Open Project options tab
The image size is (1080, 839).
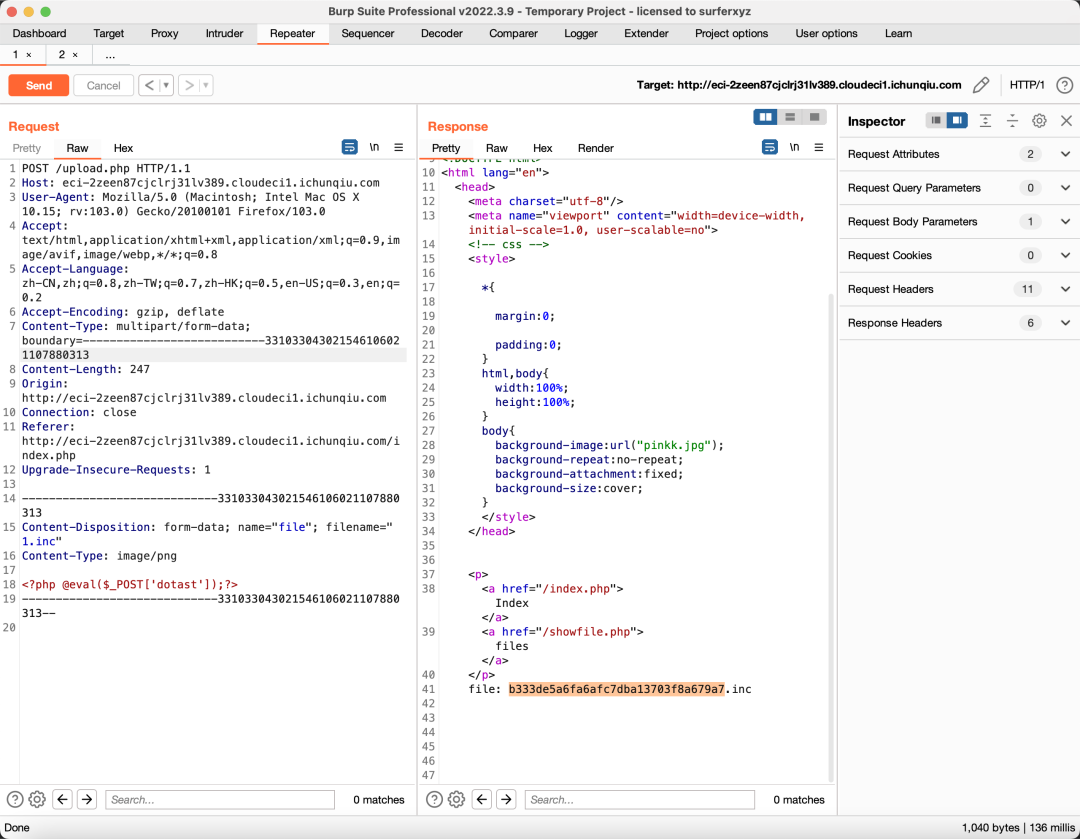(x=731, y=33)
